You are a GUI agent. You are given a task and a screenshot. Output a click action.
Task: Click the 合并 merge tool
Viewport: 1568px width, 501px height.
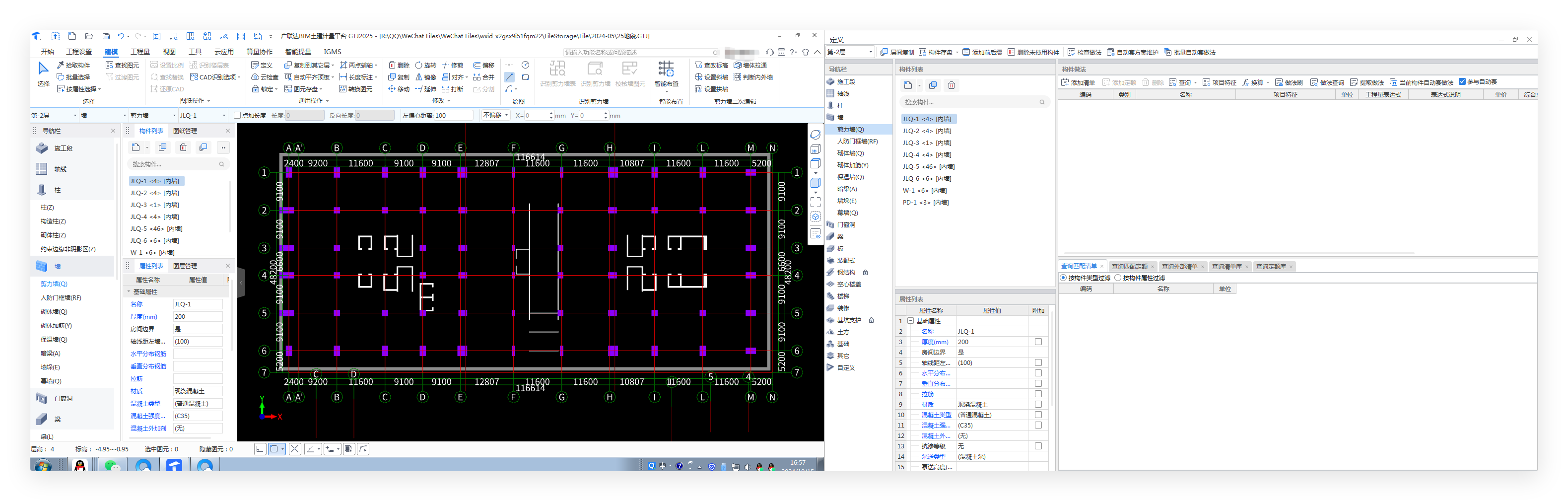tap(484, 77)
